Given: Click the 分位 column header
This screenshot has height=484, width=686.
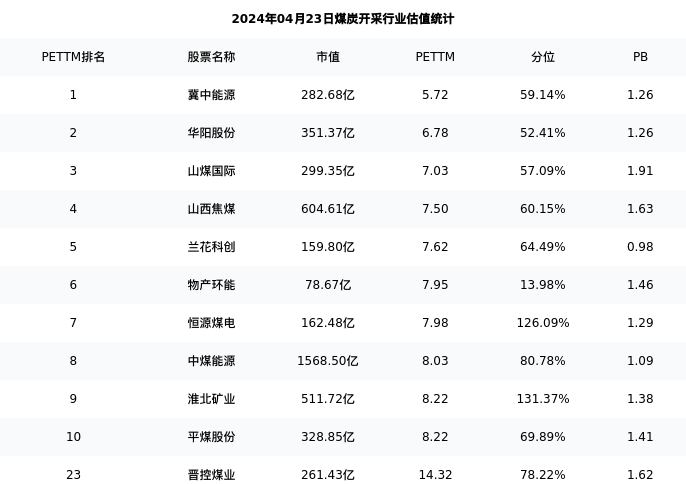Looking at the screenshot, I should pyautogui.click(x=543, y=57).
